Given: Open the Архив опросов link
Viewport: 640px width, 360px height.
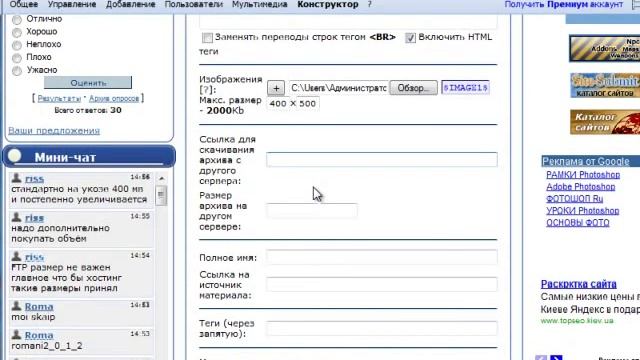Looking at the screenshot, I should click(x=114, y=98).
